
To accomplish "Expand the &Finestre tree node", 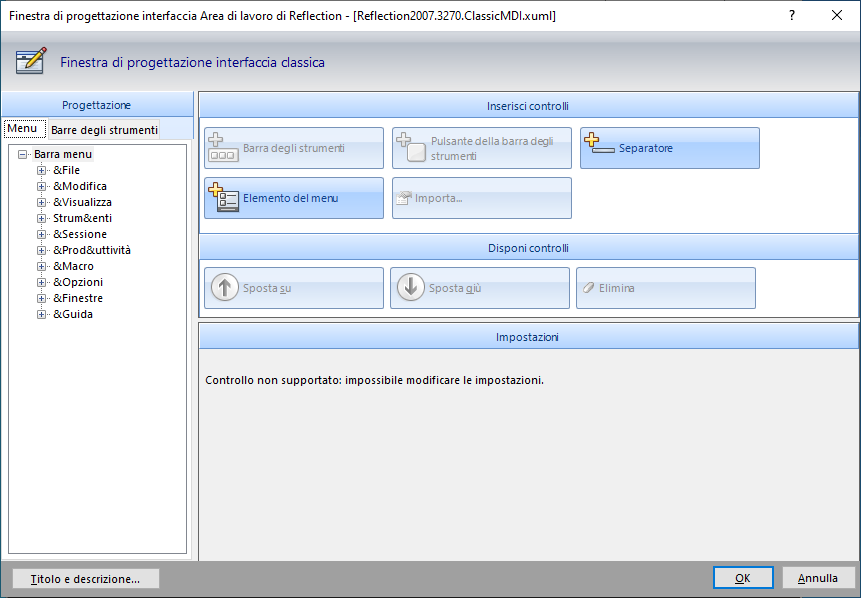I will (41, 298).
